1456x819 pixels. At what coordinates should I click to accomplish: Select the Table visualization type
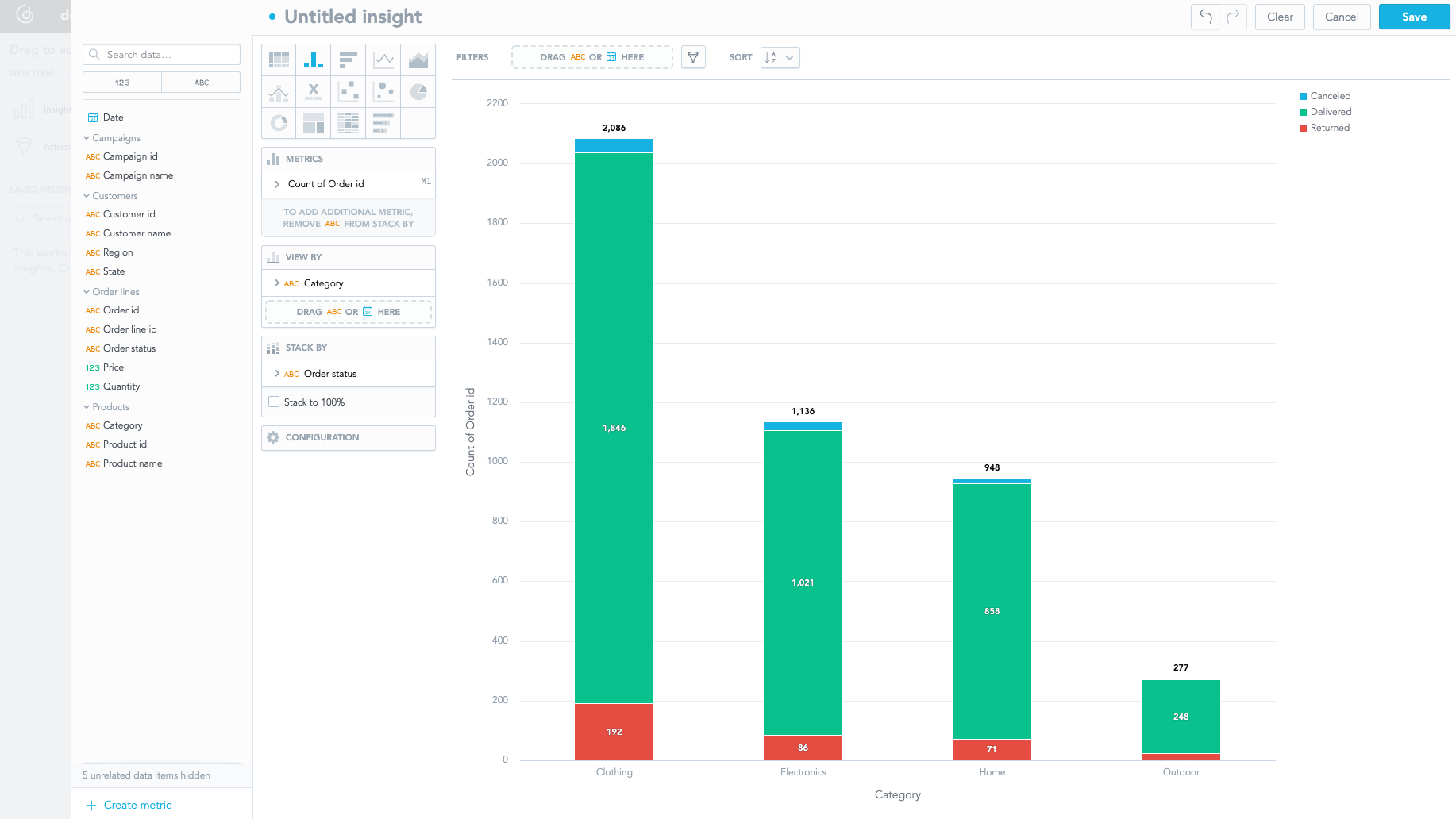pyautogui.click(x=279, y=60)
